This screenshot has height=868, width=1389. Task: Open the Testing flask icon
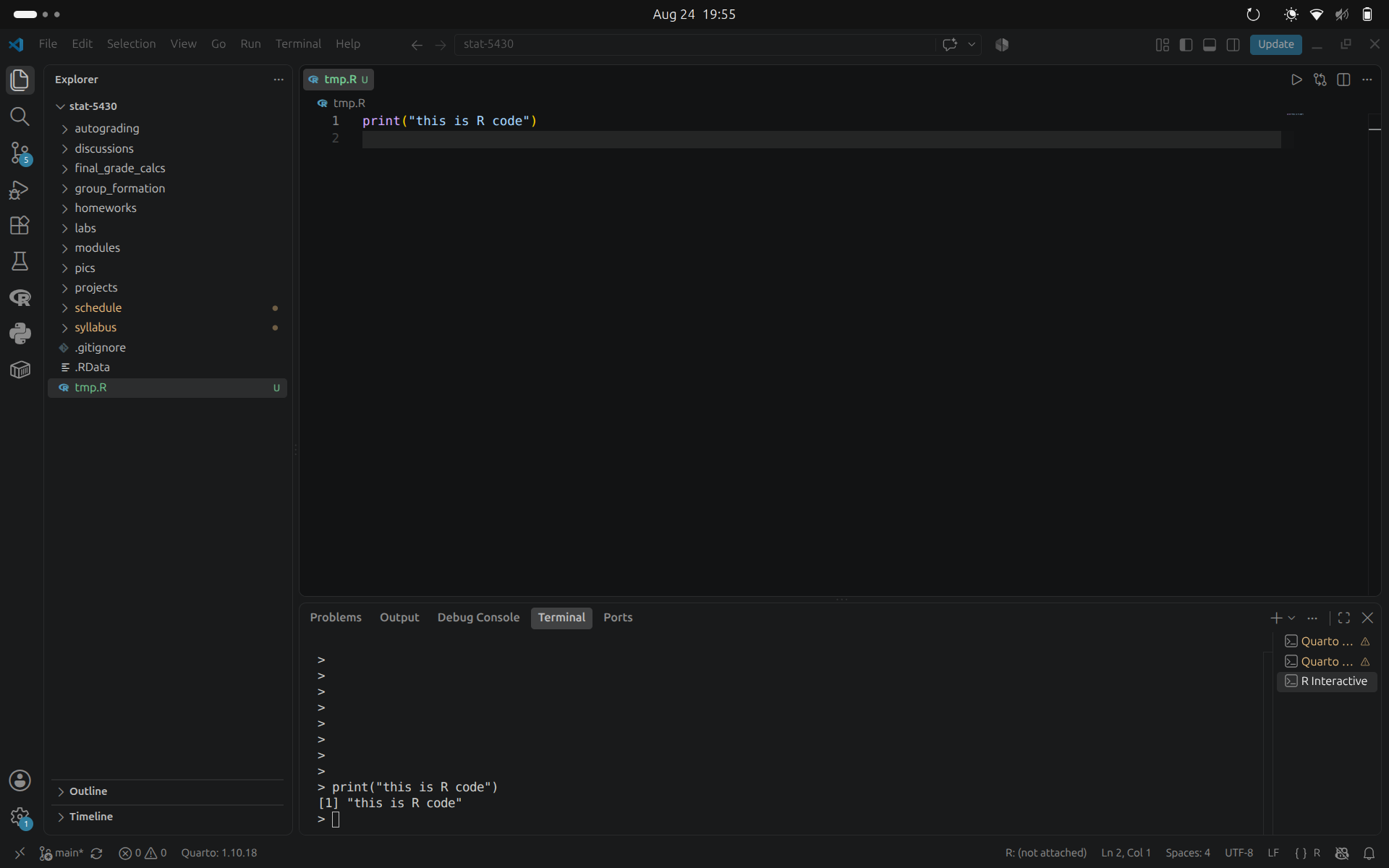pyautogui.click(x=20, y=261)
